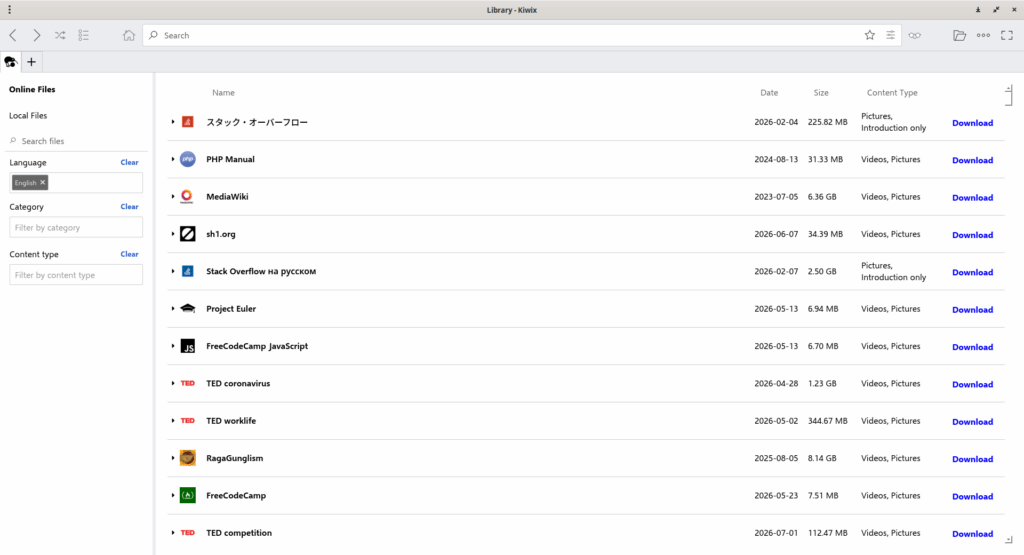Click the RagaGunglism icon
Screen dimensions: 1024x555
(187, 458)
